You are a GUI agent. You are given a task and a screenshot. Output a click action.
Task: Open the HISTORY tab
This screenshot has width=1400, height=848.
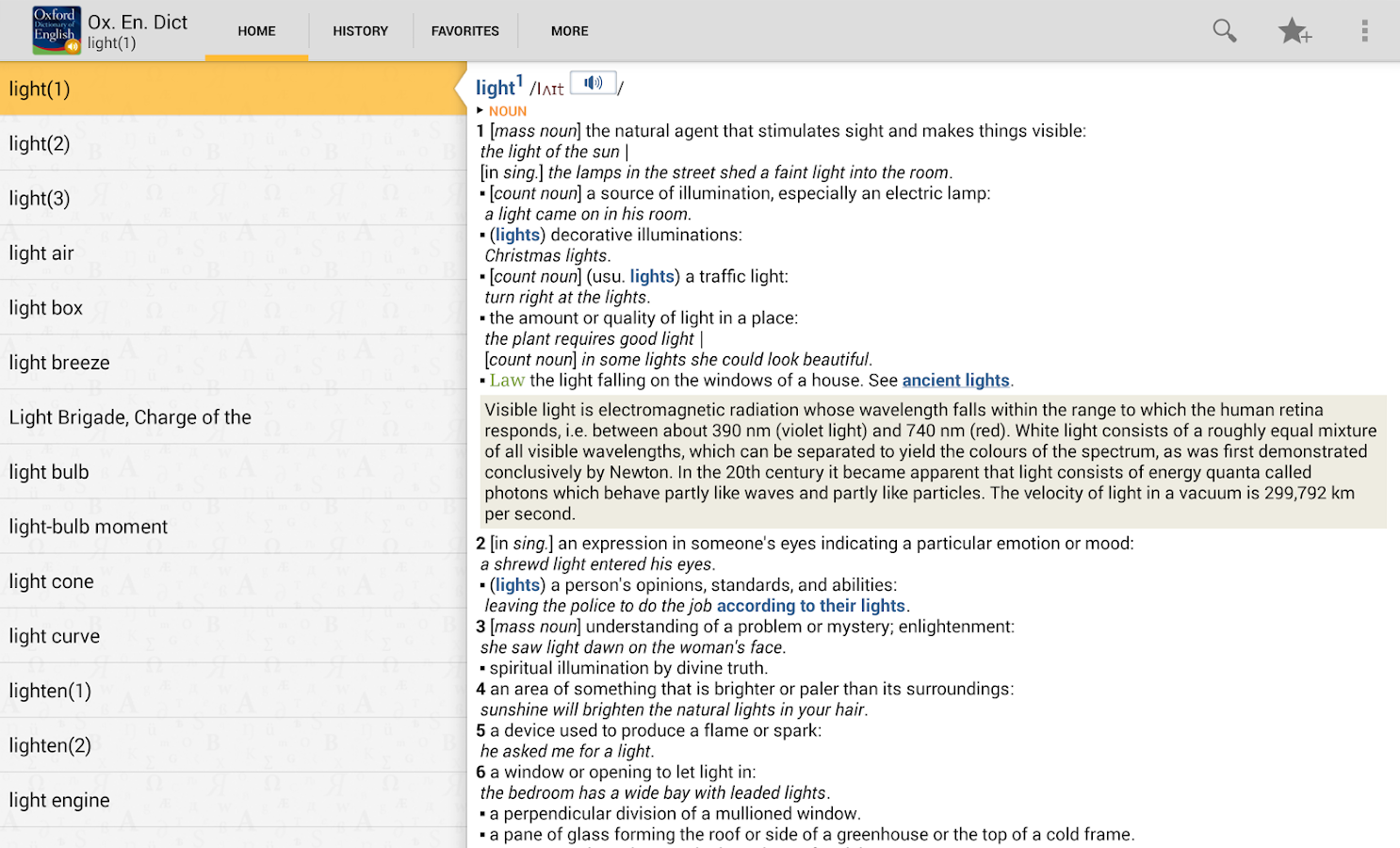click(x=360, y=31)
